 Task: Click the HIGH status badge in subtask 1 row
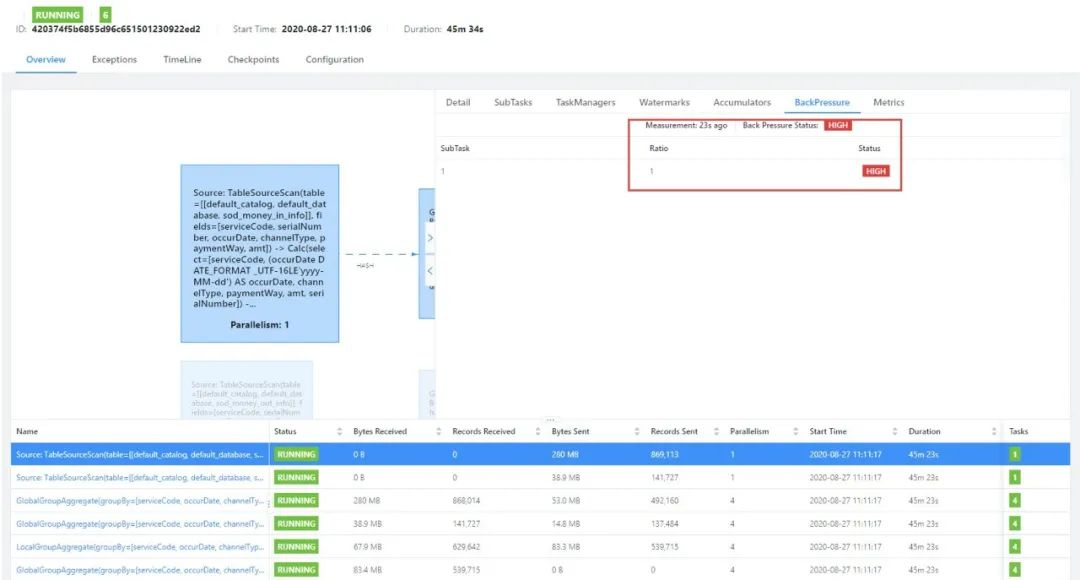click(875, 171)
